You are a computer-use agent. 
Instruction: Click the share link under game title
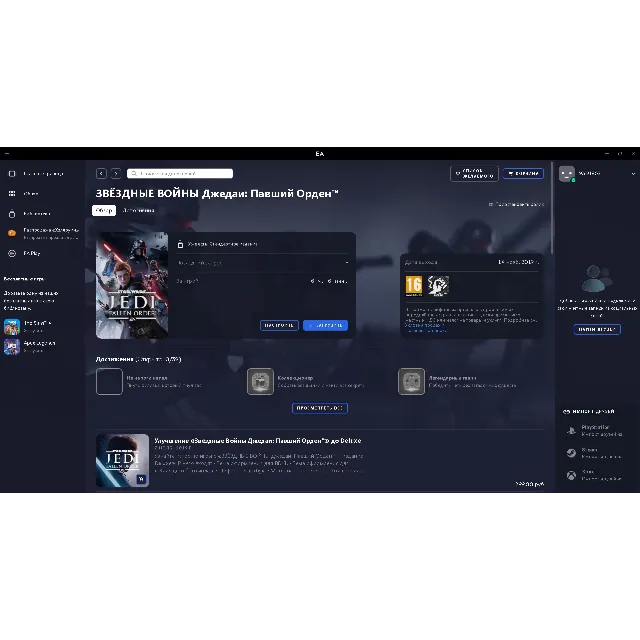click(x=516, y=204)
